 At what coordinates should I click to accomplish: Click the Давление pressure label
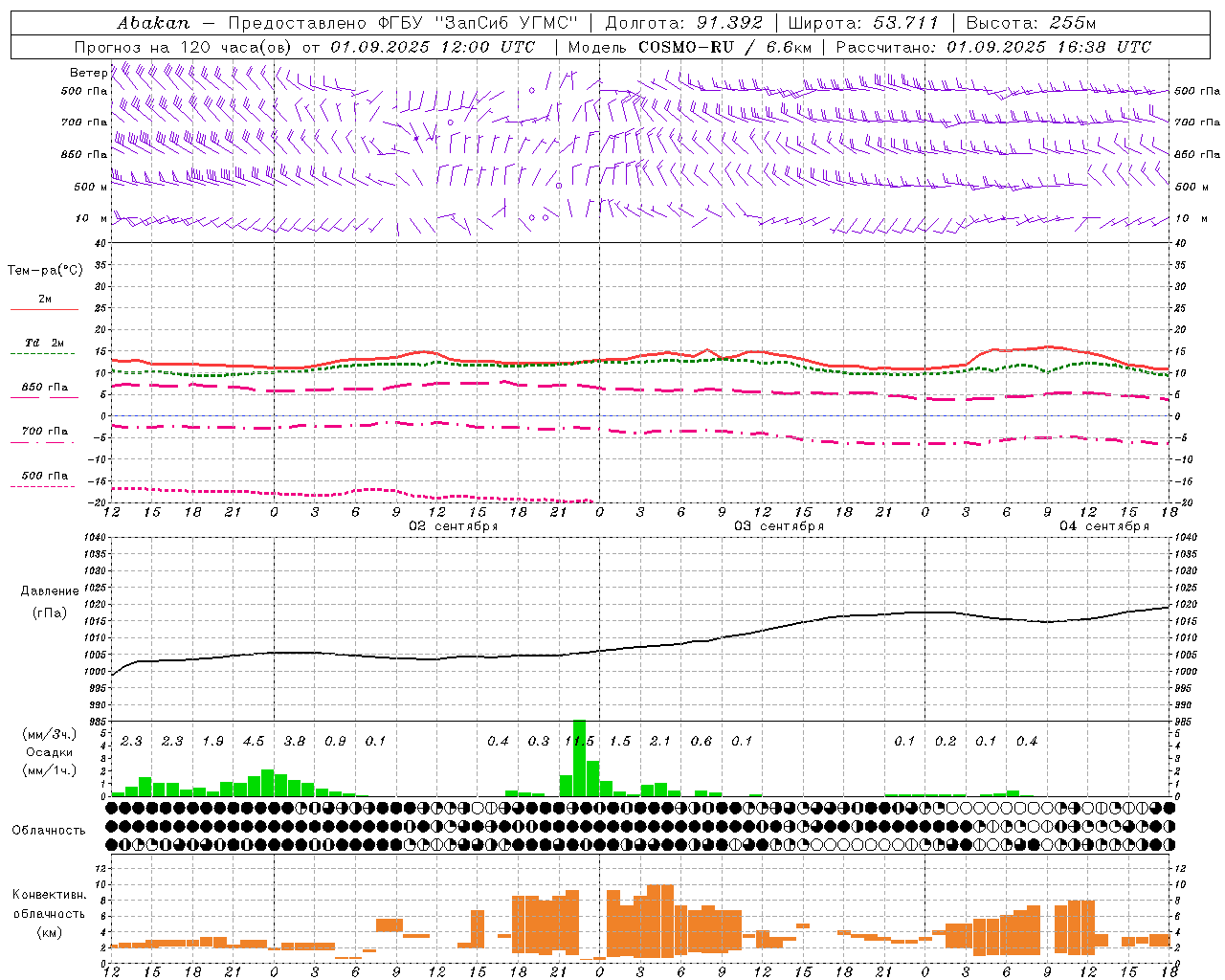pyautogui.click(x=50, y=591)
